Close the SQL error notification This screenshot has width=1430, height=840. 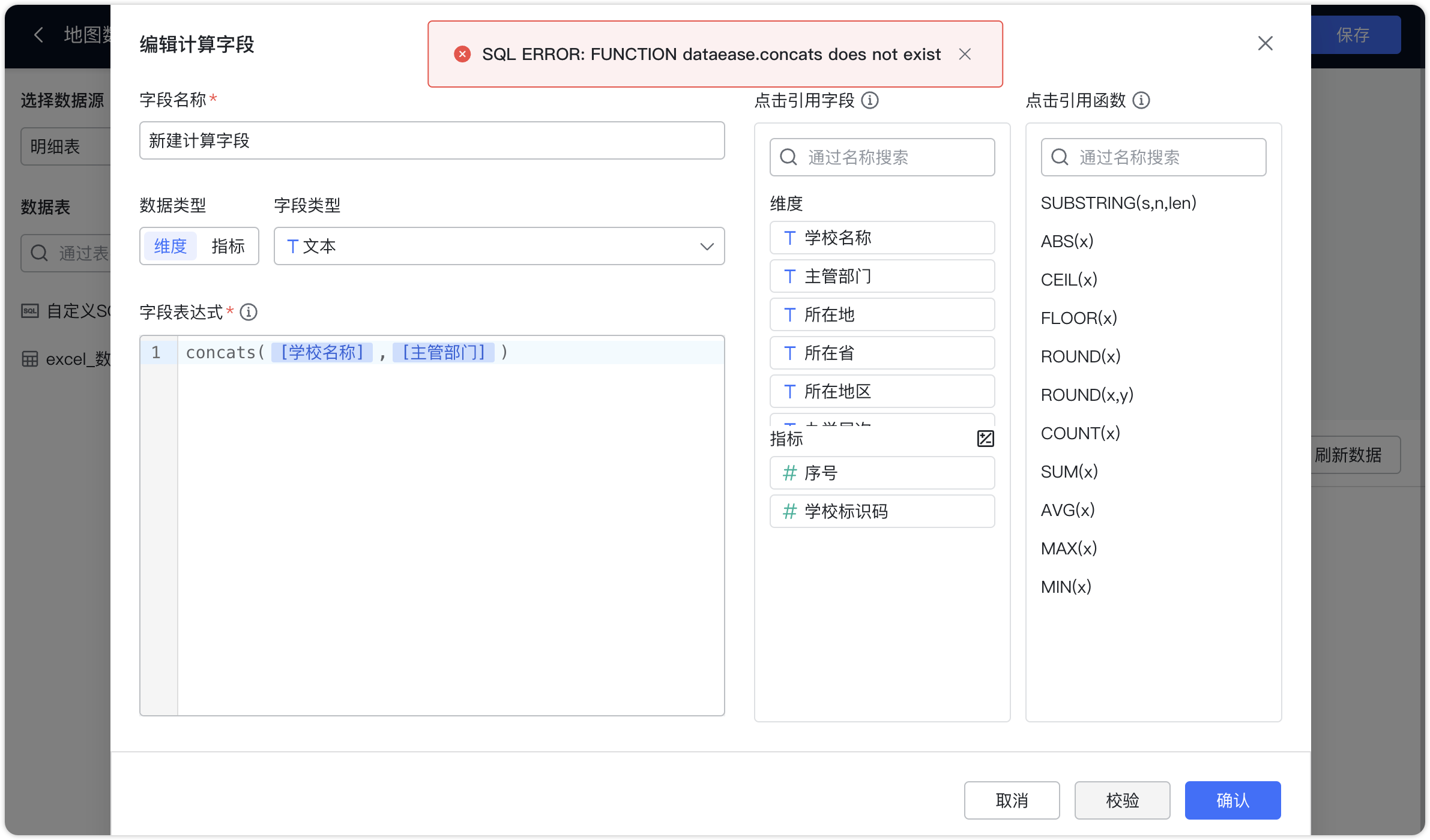coord(965,54)
